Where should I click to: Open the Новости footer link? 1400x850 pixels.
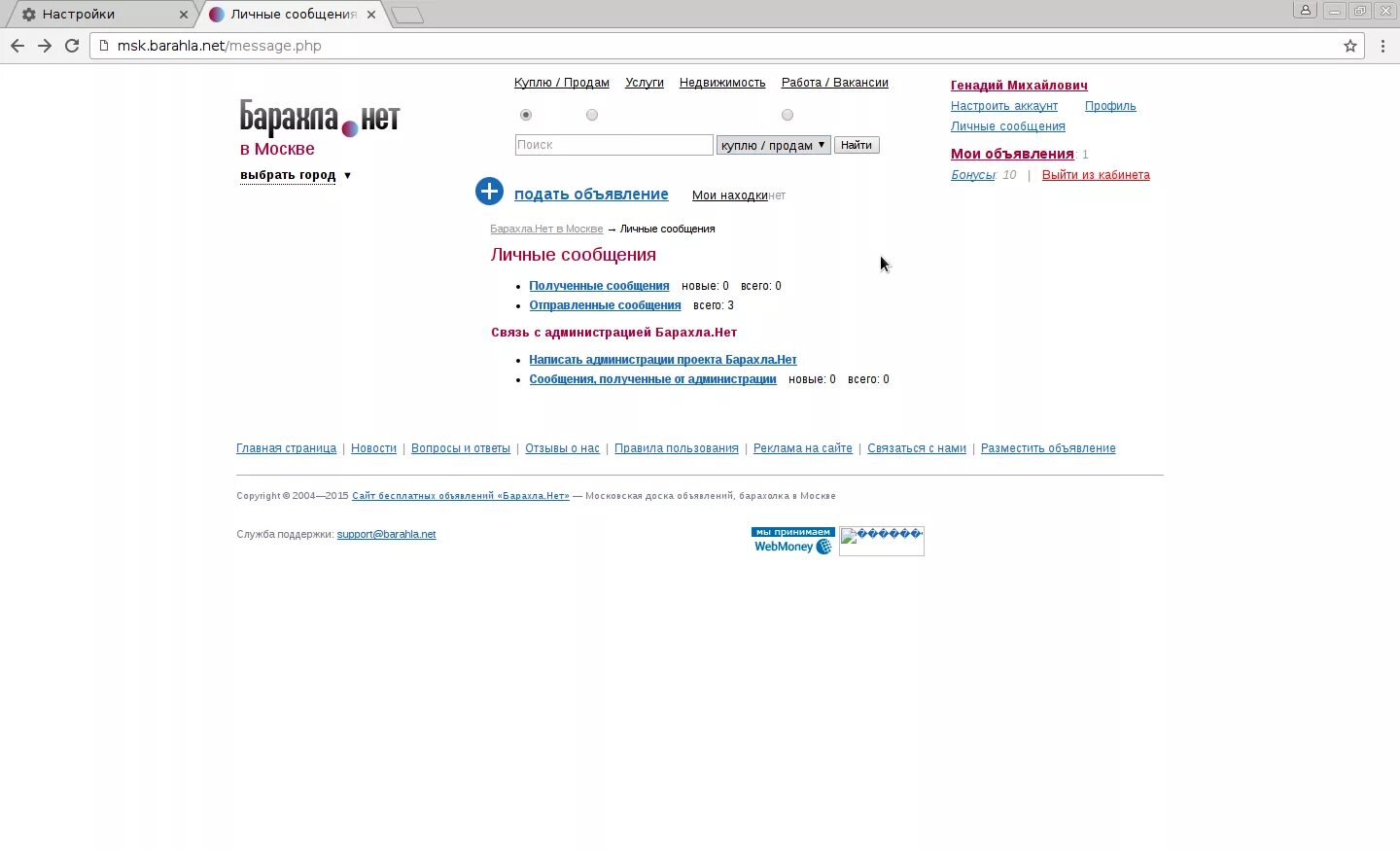(x=373, y=448)
